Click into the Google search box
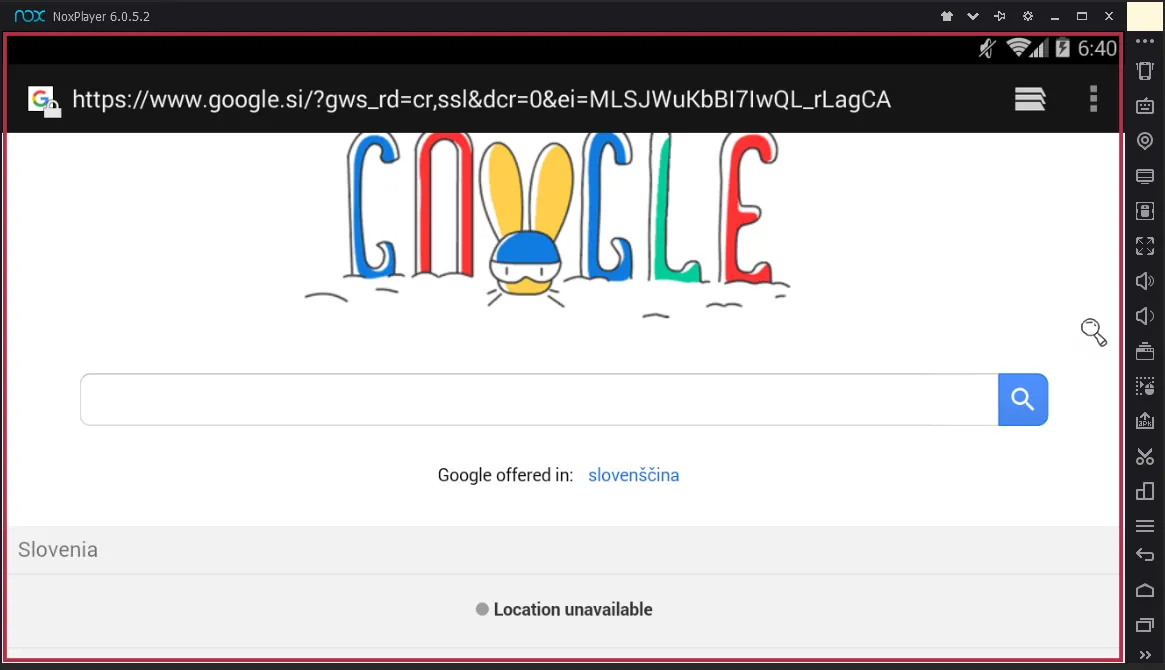 539,400
